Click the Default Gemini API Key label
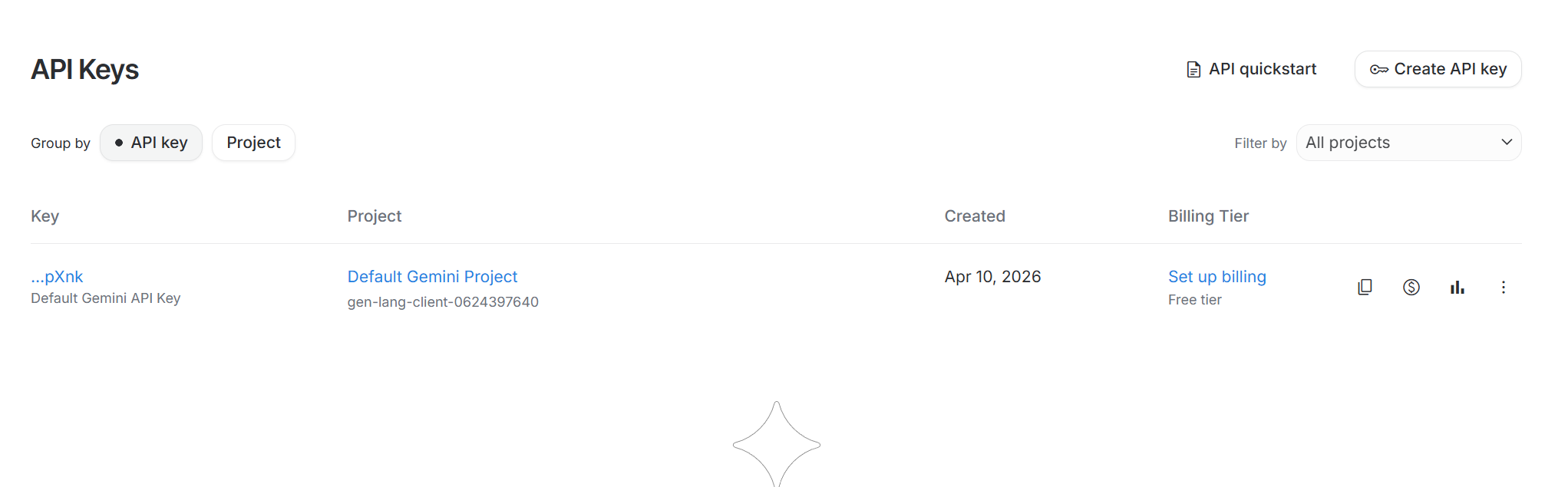This screenshot has height=487, width=1568. [106, 298]
